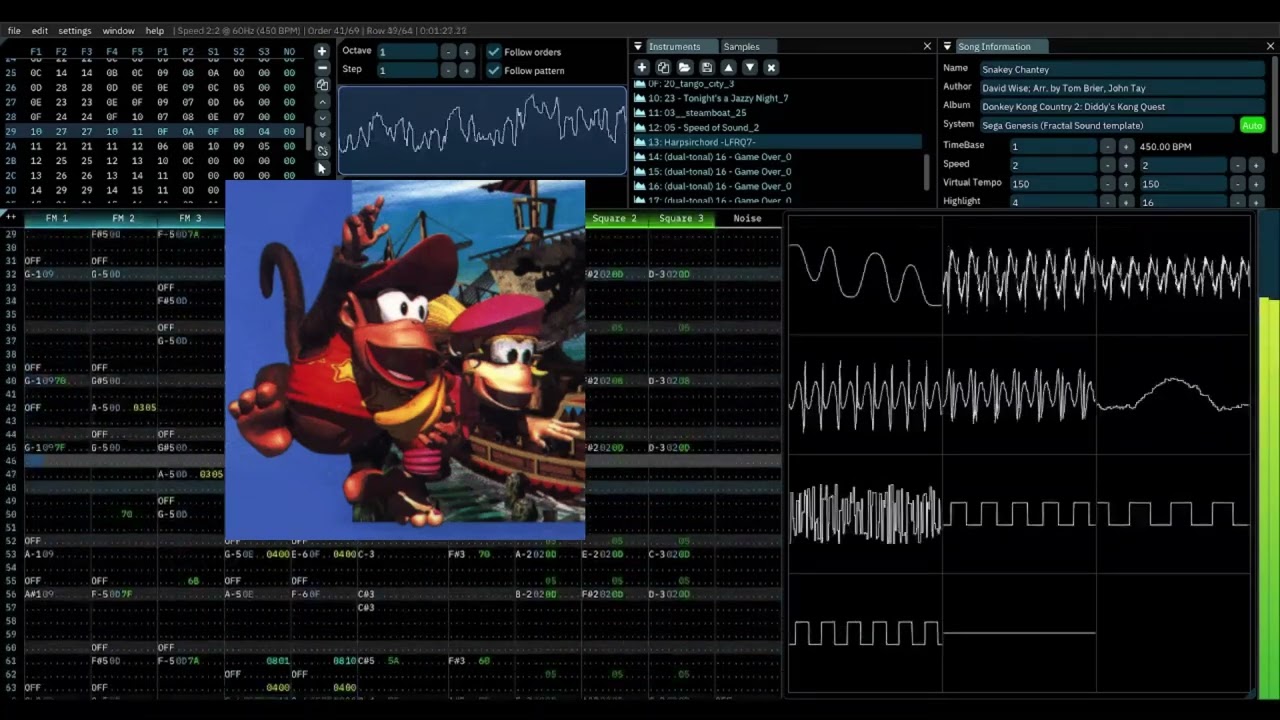Add a new instrument with plus icon
Viewport: 1280px width, 720px height.
point(642,67)
